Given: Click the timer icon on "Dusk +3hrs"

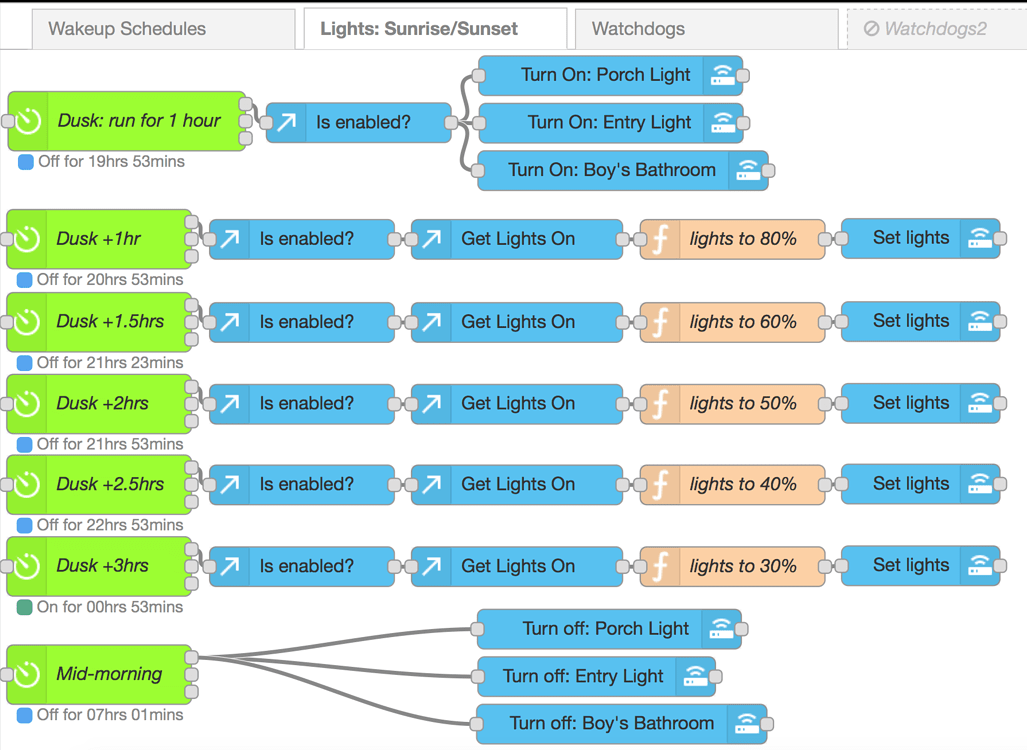Looking at the screenshot, I should [26, 566].
